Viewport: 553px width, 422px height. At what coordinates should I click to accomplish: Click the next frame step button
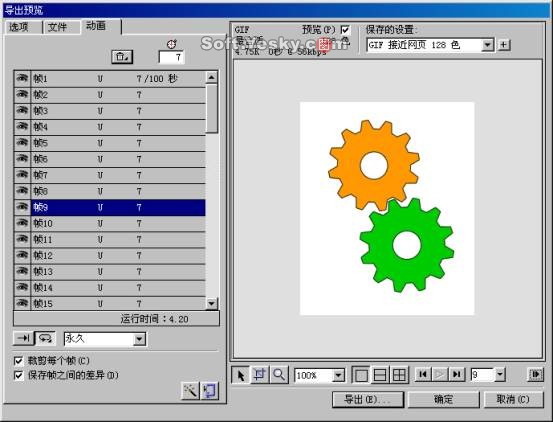point(535,374)
